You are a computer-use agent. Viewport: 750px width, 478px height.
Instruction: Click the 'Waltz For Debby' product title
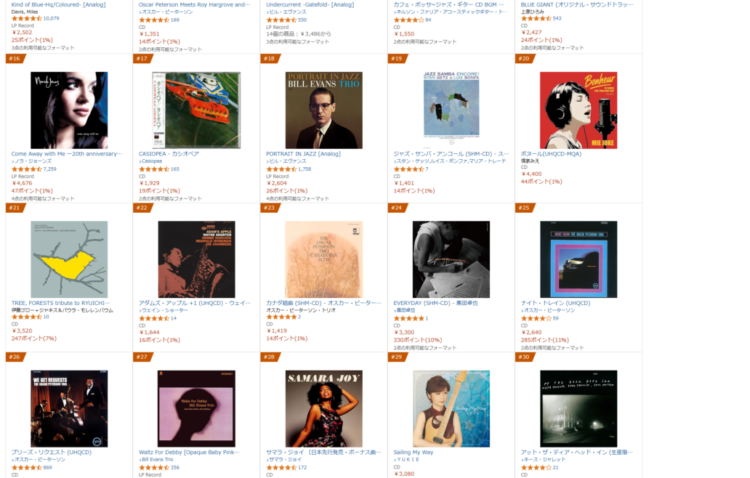coord(189,452)
